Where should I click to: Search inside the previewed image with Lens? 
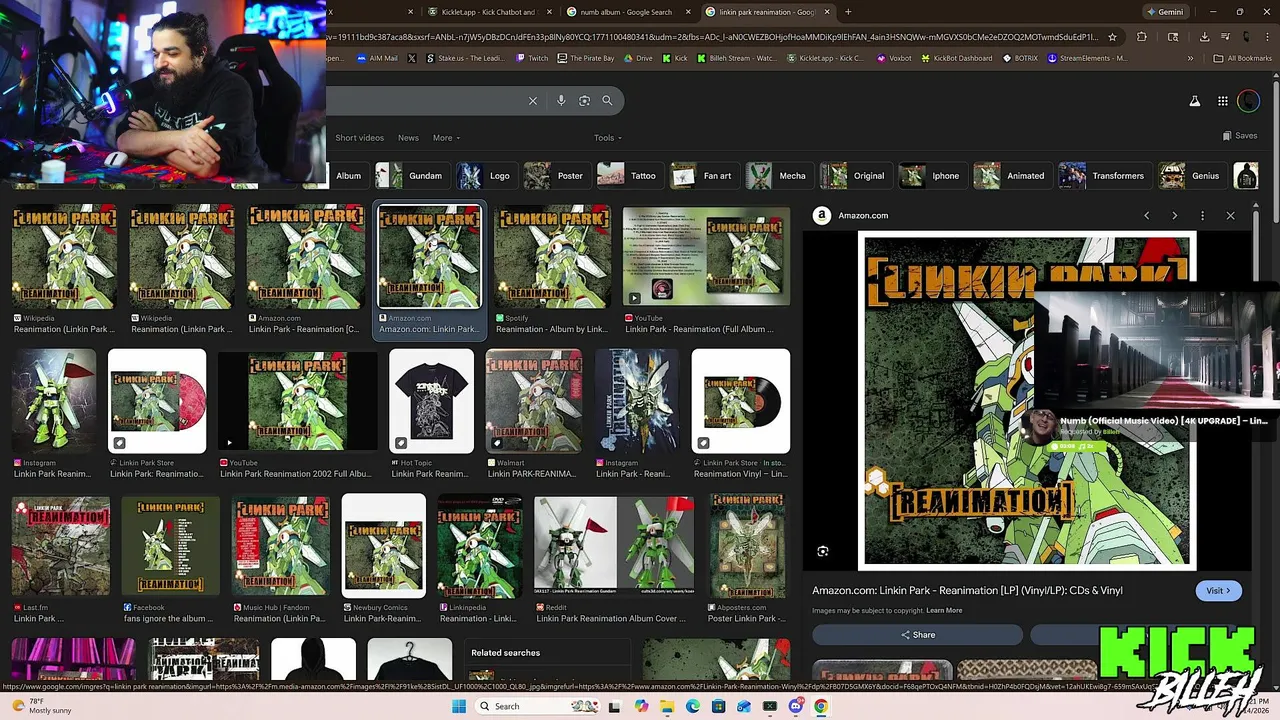click(x=822, y=551)
